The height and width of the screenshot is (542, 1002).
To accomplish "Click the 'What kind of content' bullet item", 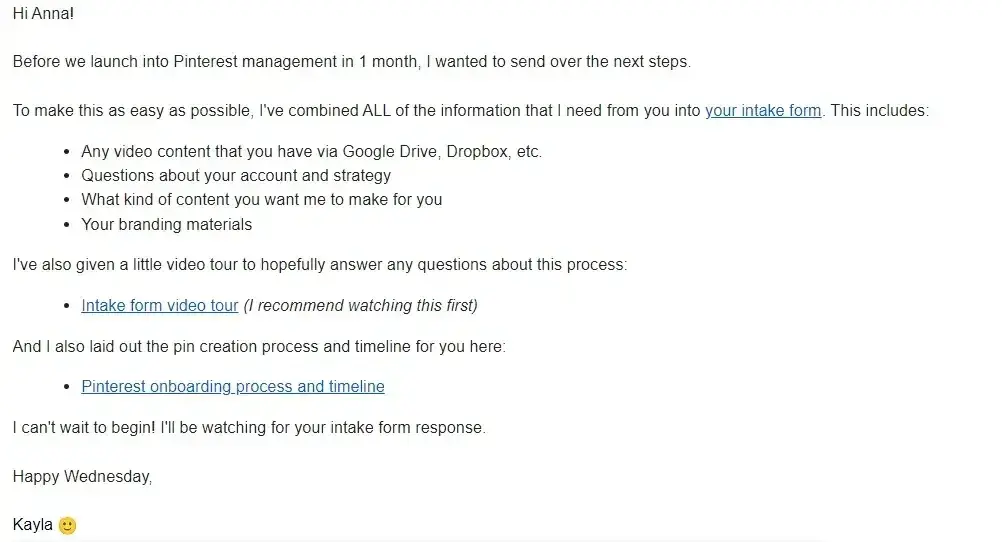I will pyautogui.click(x=261, y=200).
